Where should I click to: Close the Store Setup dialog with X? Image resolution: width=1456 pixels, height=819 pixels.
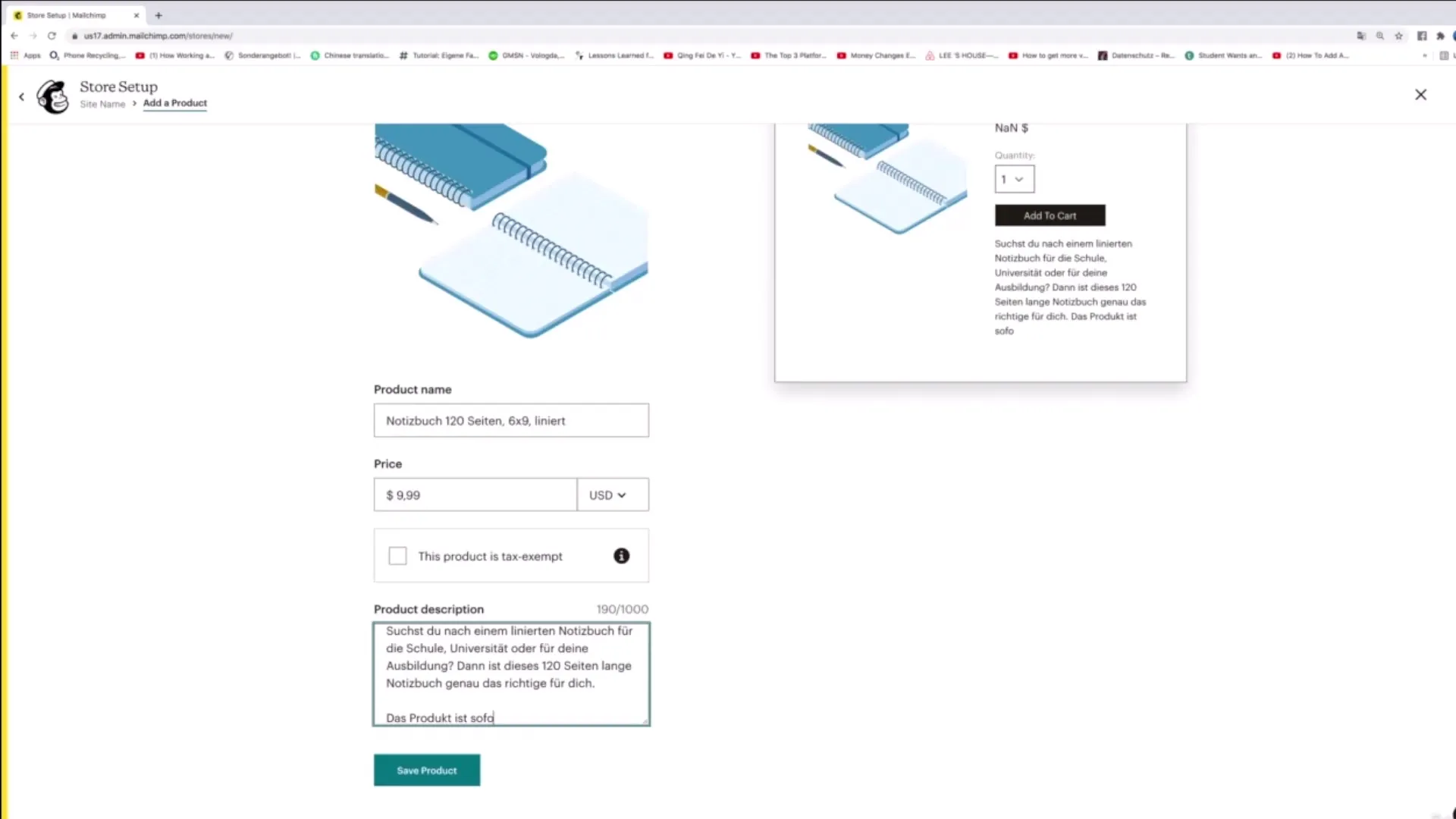1420,95
